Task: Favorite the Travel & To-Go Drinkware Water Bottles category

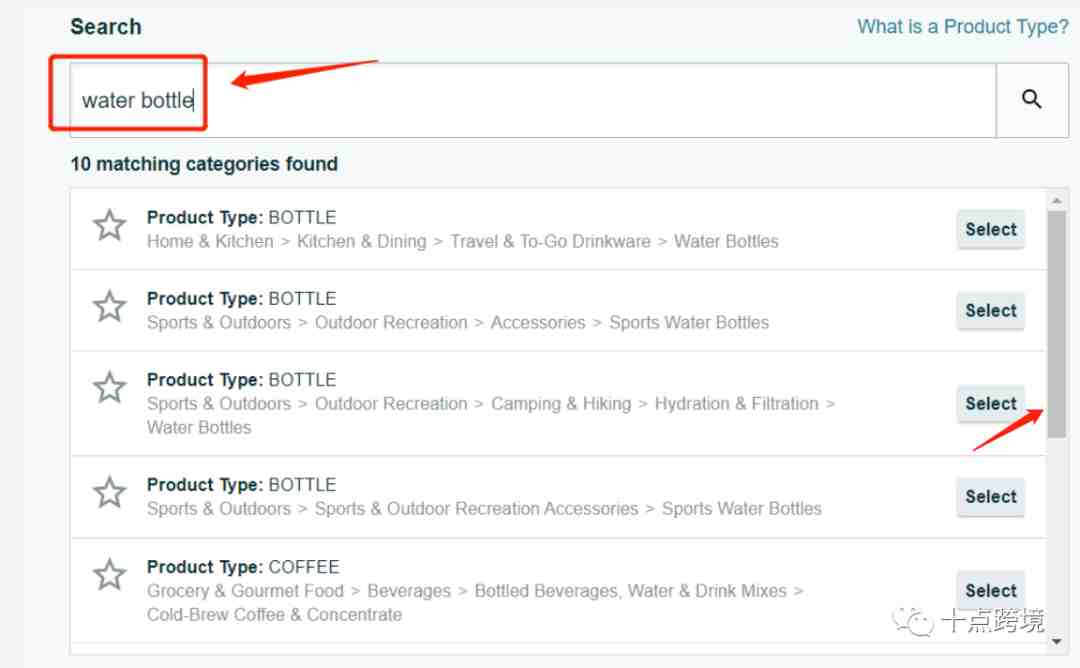Action: [109, 226]
